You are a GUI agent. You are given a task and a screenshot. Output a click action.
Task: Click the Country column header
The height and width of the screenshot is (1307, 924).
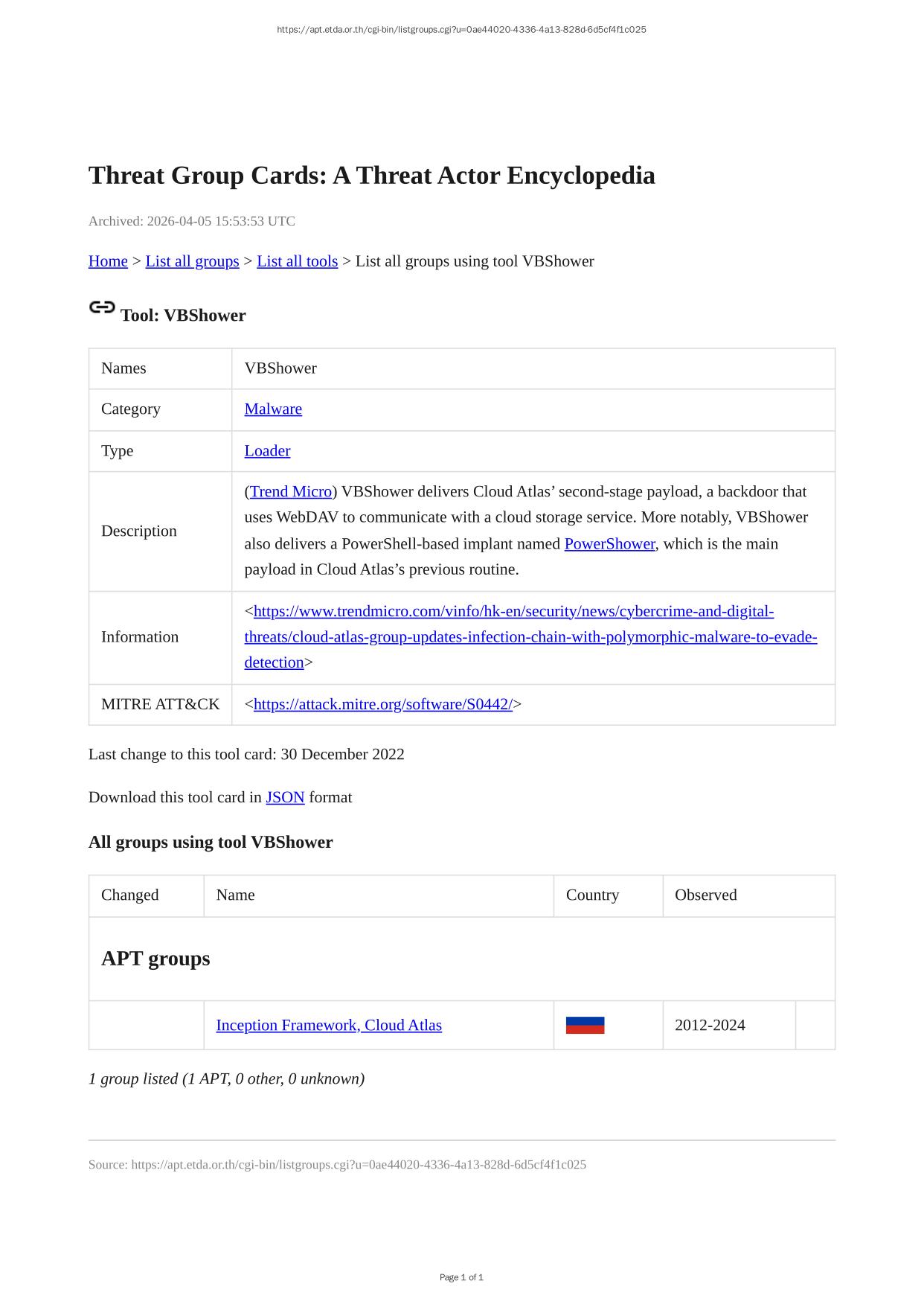pos(592,895)
